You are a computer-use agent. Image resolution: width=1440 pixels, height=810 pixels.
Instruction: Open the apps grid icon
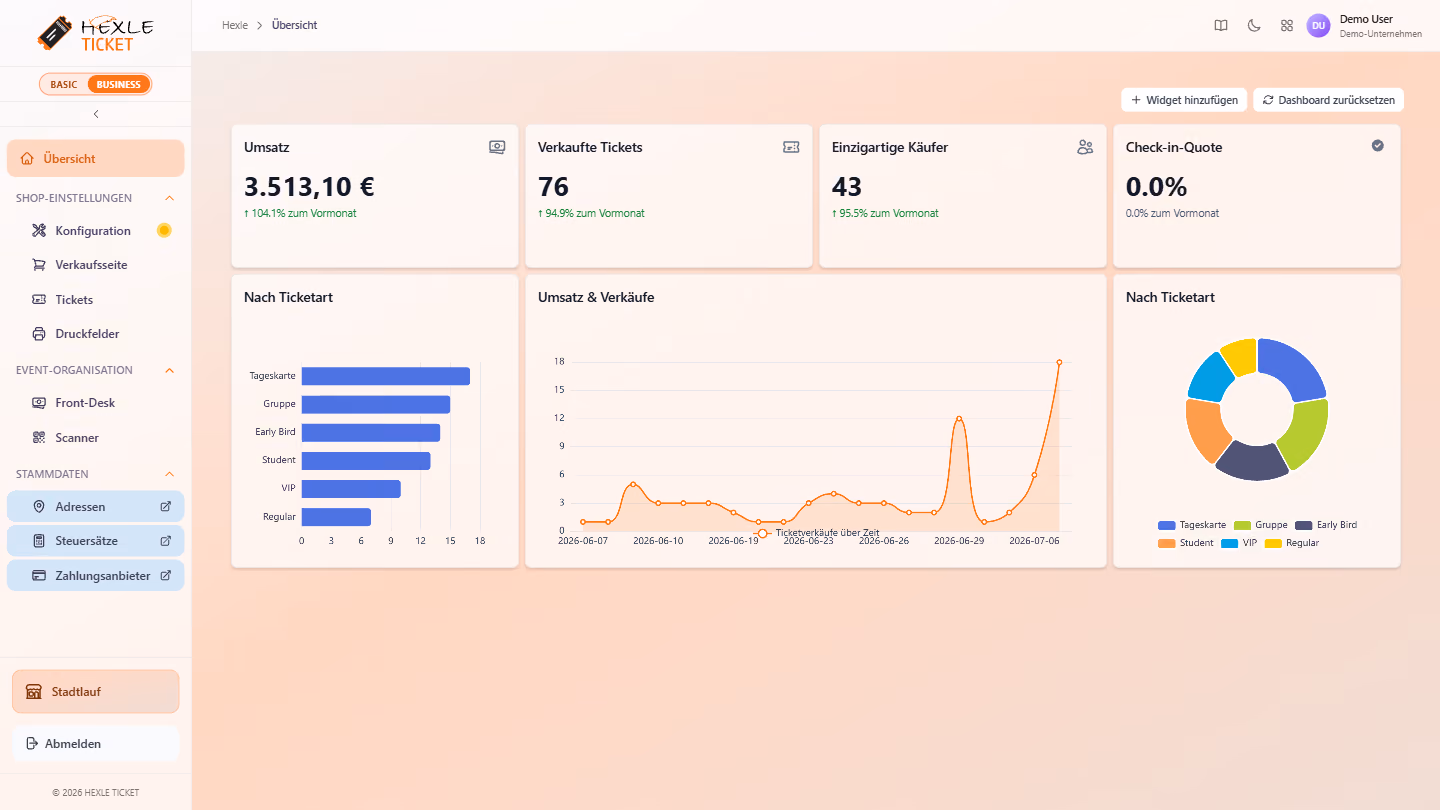[x=1287, y=26]
